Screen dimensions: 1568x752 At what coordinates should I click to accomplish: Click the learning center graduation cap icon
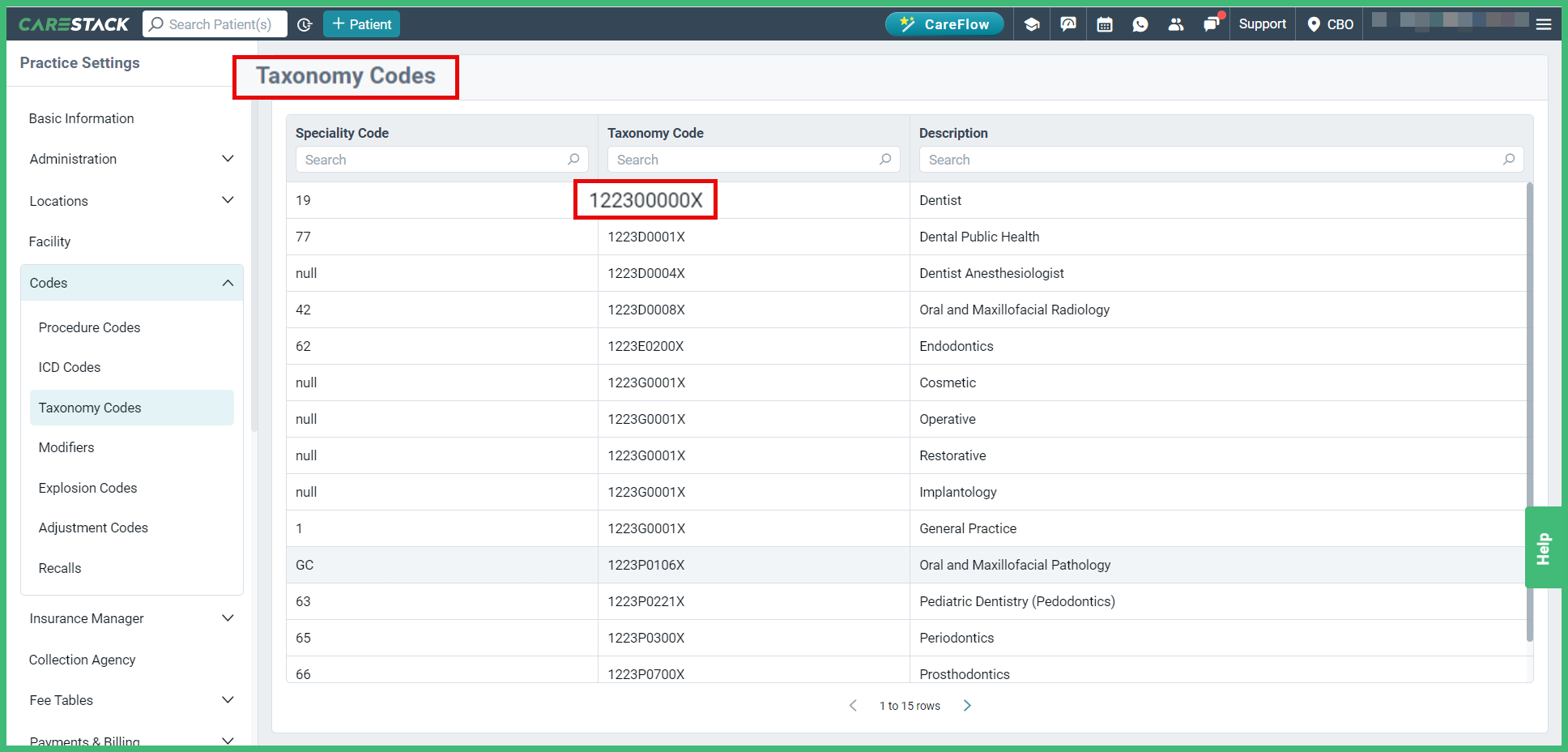(1032, 23)
